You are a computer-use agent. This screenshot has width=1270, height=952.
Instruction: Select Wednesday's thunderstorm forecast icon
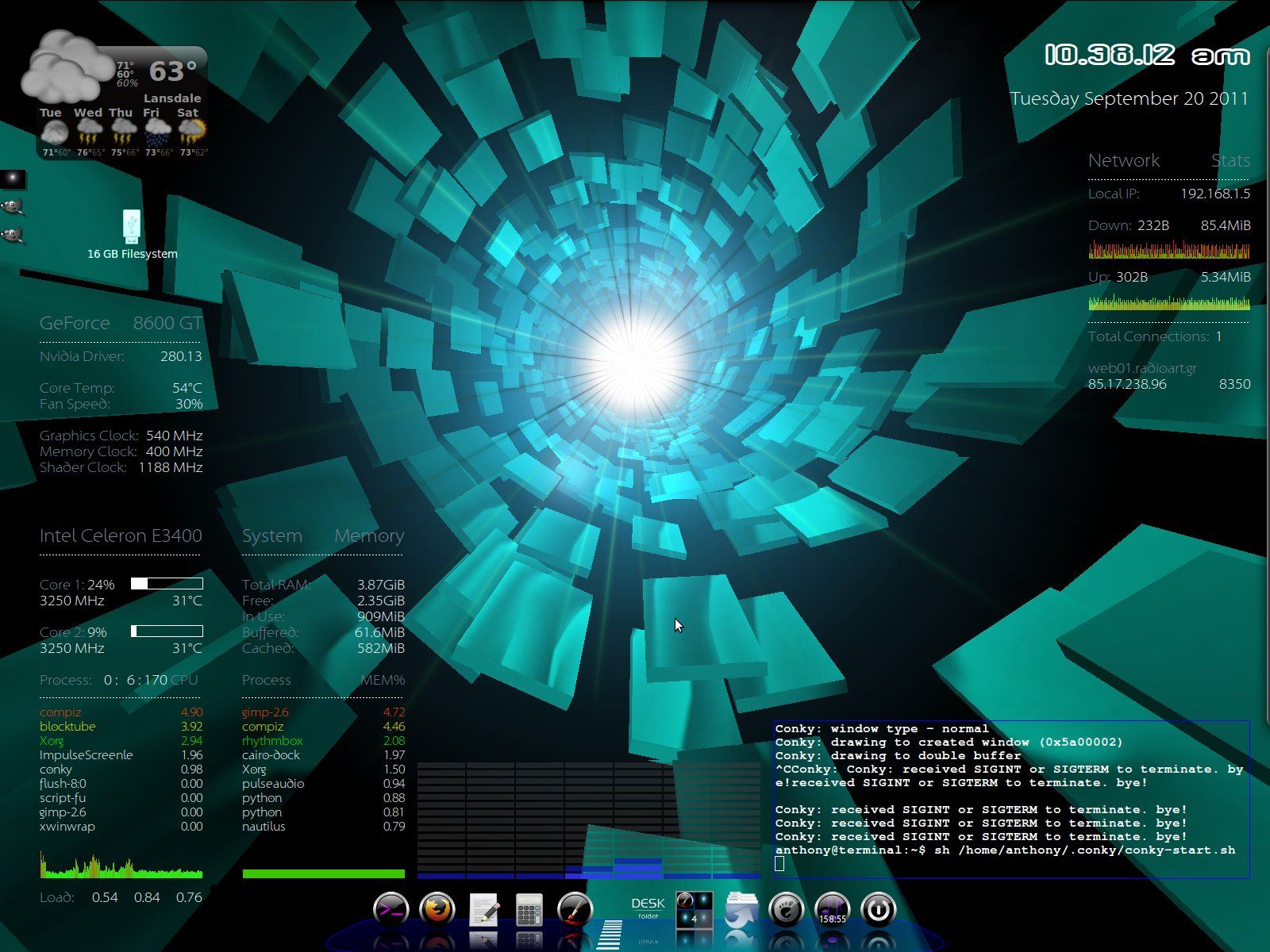click(89, 132)
